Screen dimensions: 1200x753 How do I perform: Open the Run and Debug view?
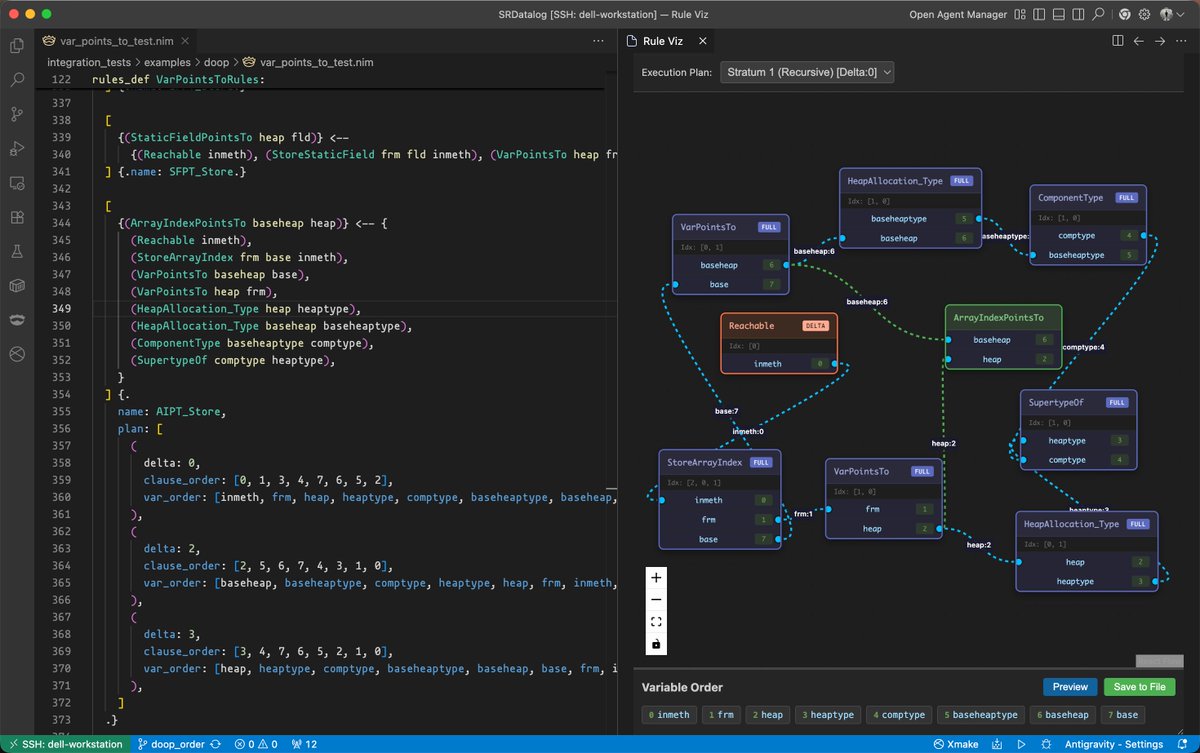click(16, 148)
